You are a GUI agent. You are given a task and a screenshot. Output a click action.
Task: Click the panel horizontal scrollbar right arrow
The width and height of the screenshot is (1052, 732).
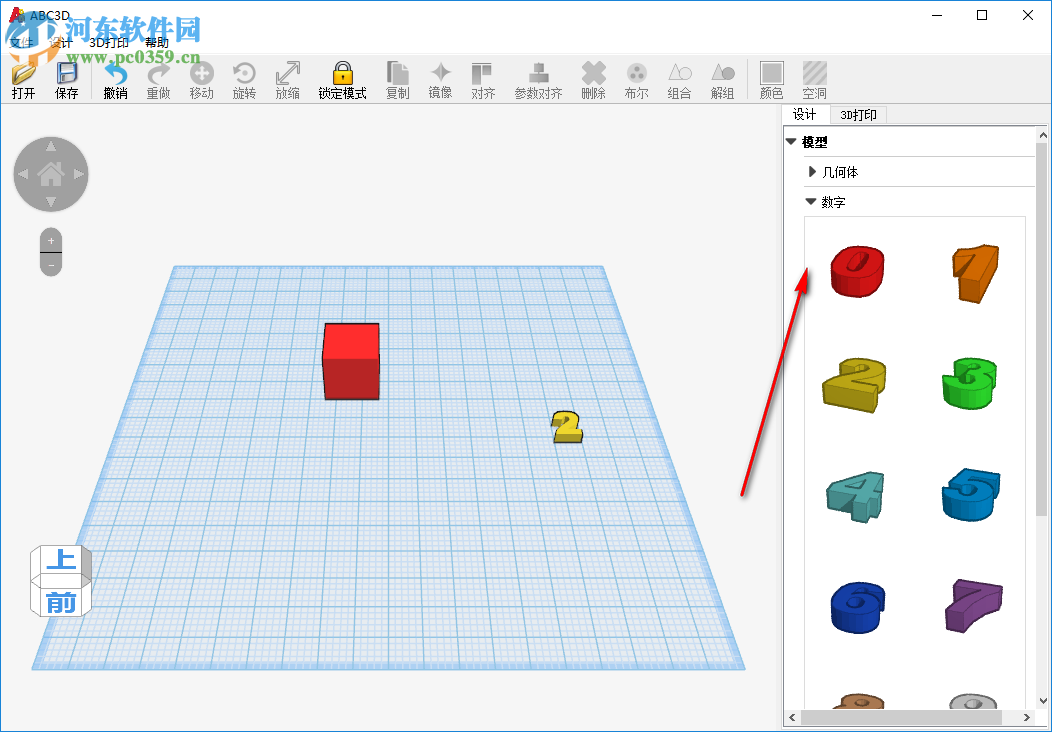pyautogui.click(x=1026, y=718)
